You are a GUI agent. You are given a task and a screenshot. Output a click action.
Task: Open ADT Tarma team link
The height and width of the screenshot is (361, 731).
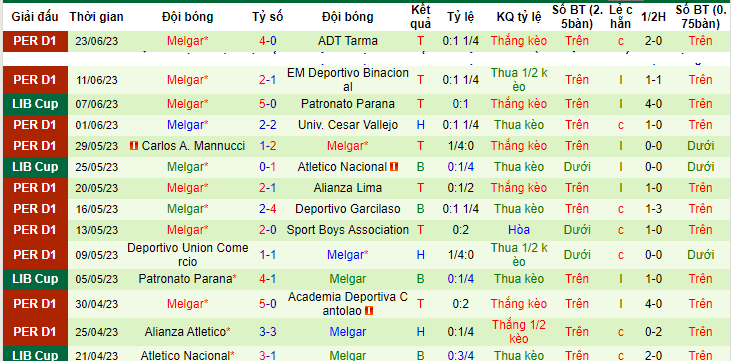(x=348, y=41)
